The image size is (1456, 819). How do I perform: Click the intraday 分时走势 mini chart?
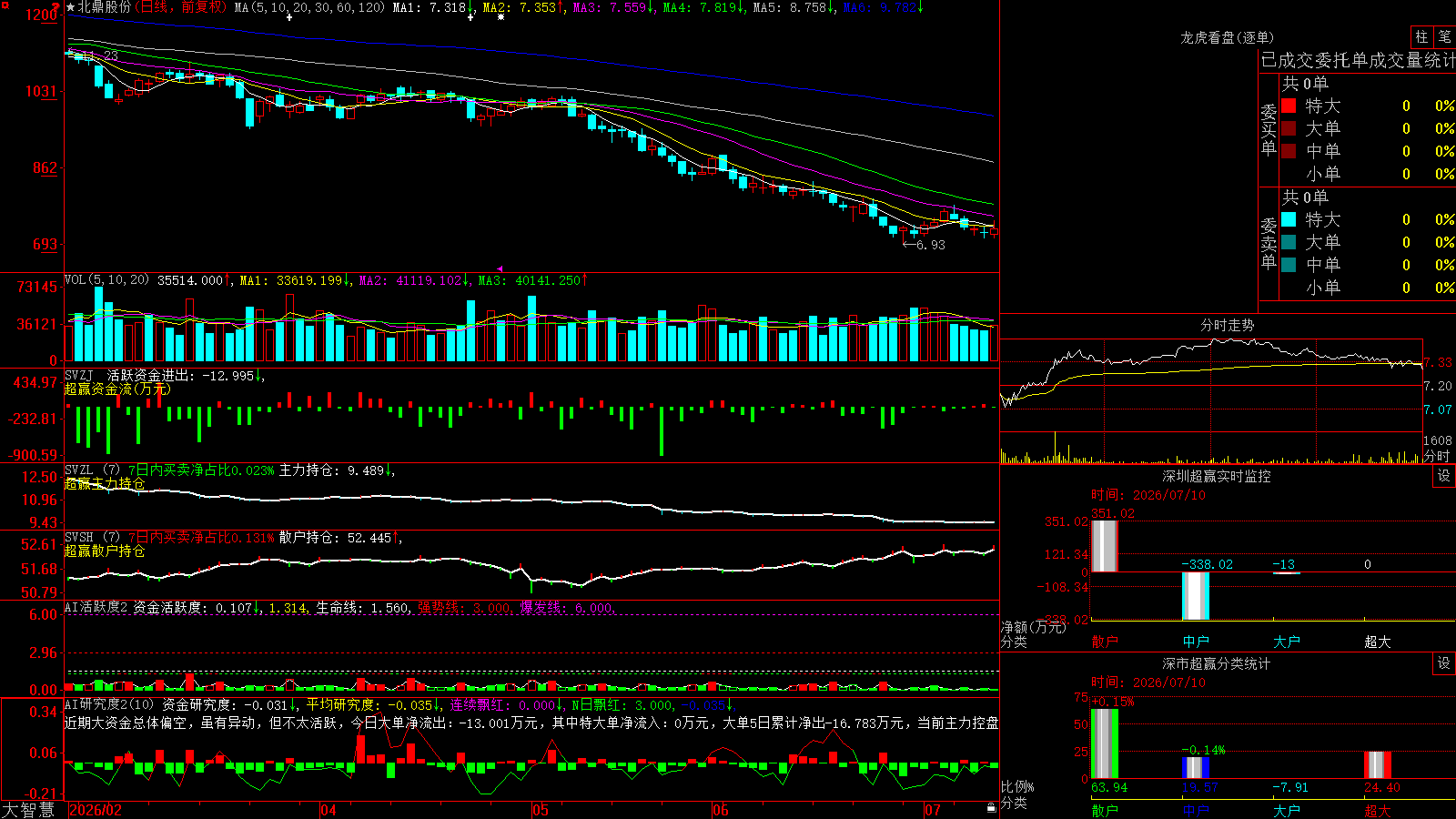[x=1210, y=400]
